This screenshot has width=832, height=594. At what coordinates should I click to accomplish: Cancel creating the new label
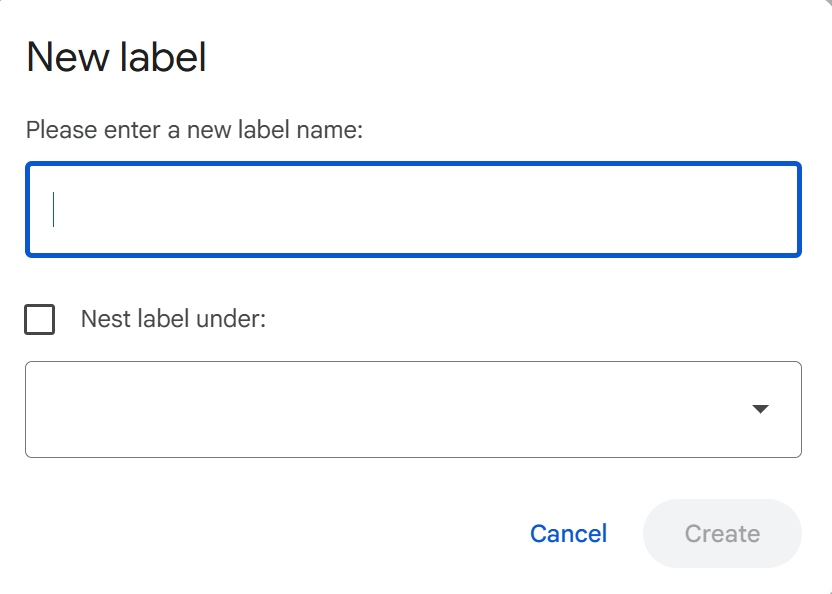568,534
